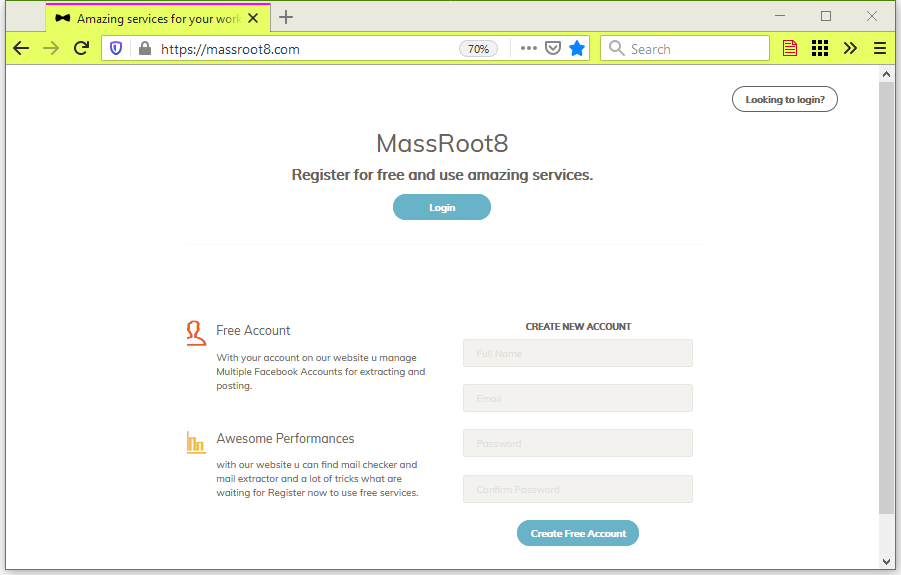Screen dimensions: 901x575
Task: Save page to Pocket
Action: pyautogui.click(x=553, y=48)
